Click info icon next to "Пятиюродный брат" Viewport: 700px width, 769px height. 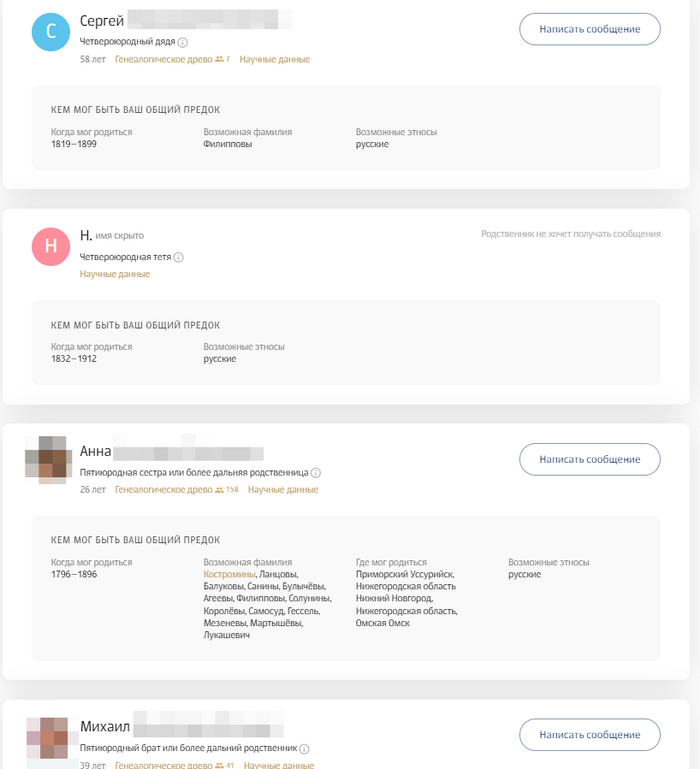click(x=304, y=747)
